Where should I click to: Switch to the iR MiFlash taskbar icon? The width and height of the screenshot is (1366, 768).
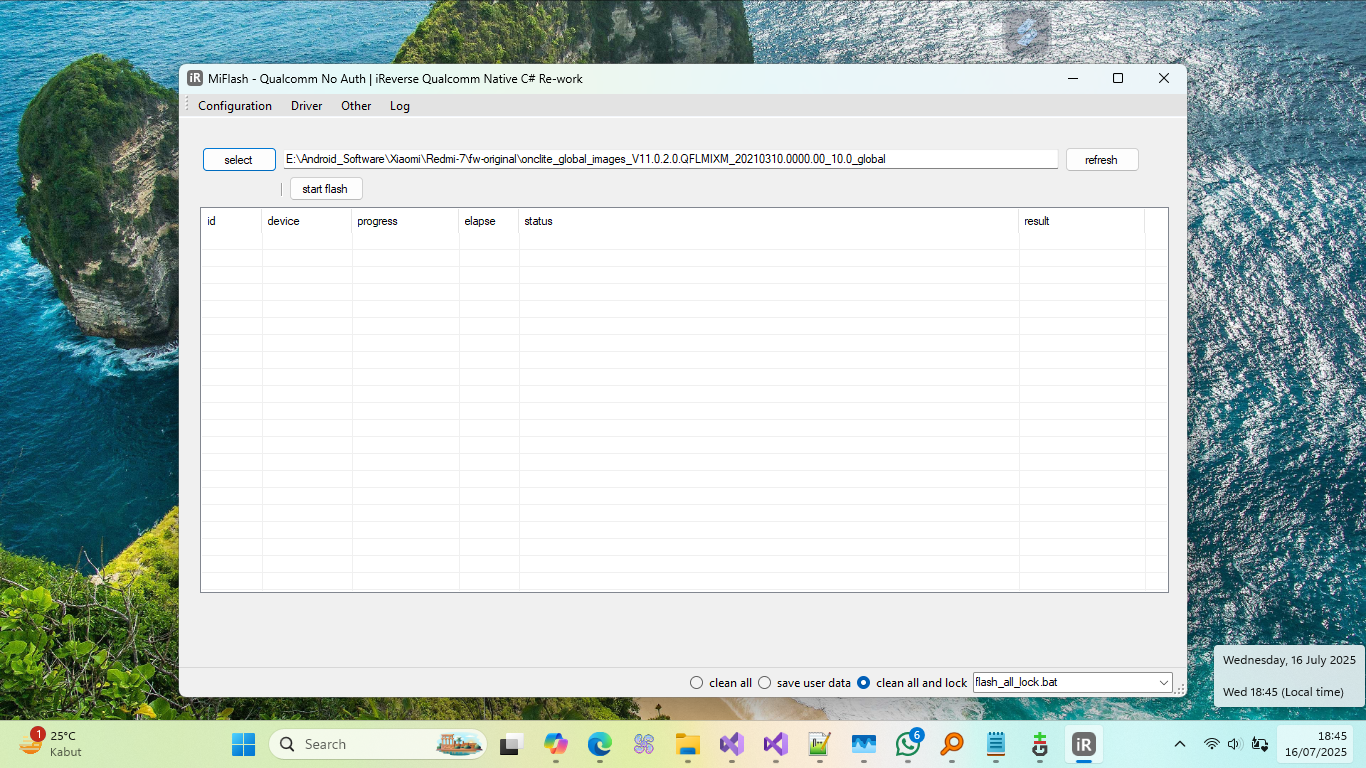[1083, 744]
